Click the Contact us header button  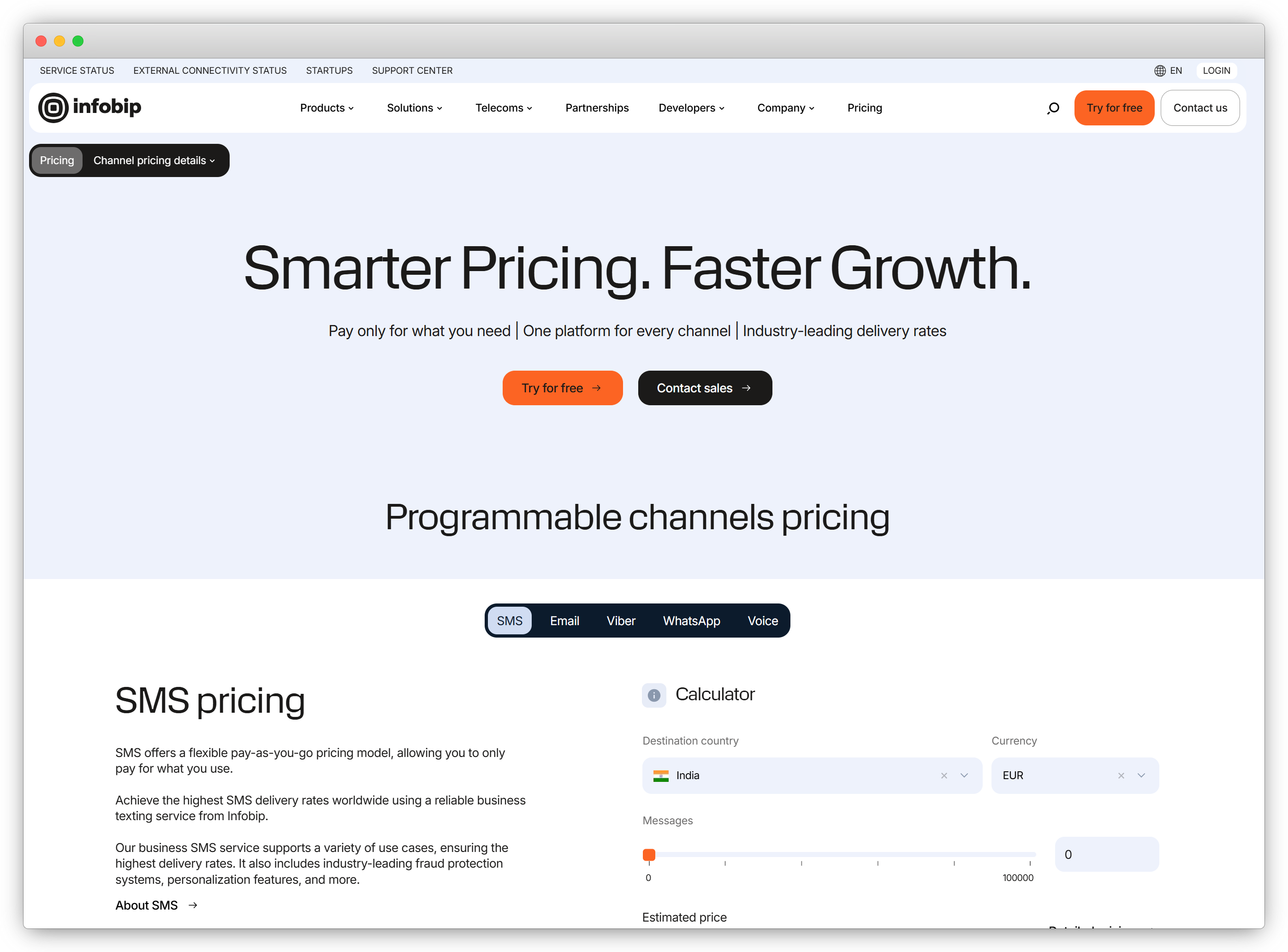click(1199, 108)
